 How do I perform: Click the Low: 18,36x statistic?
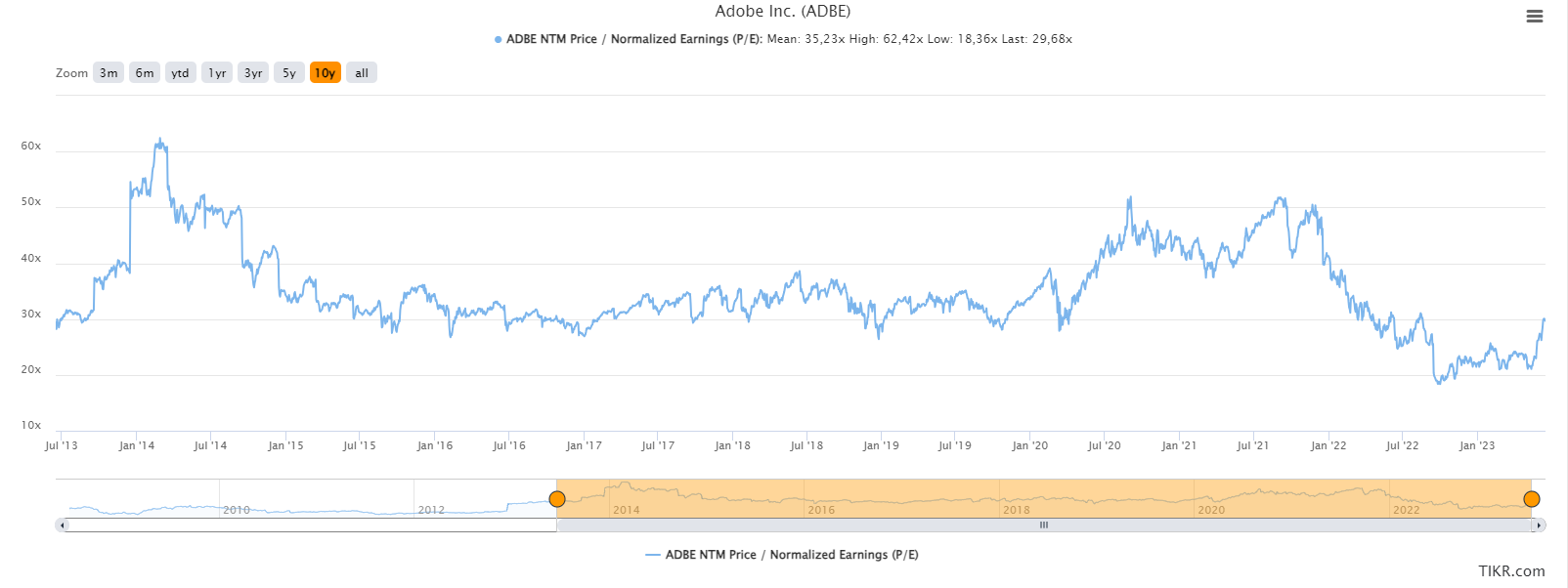point(963,39)
